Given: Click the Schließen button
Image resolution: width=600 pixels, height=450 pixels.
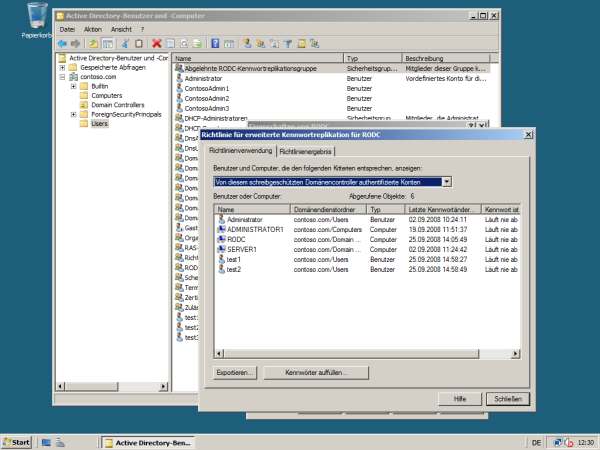Looking at the screenshot, I should pos(508,399).
